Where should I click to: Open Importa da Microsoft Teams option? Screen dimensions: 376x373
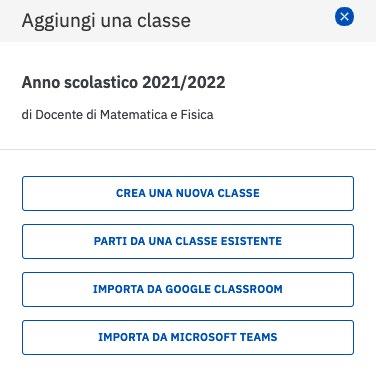(188, 337)
